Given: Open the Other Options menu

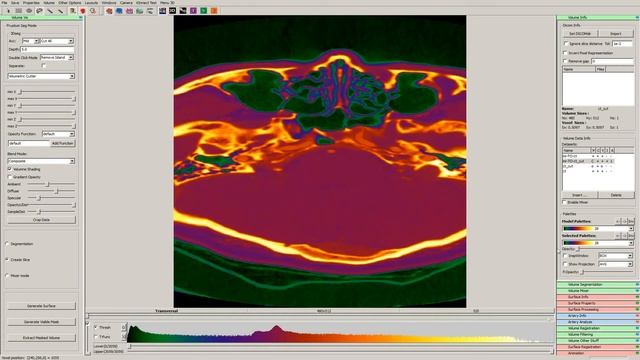Looking at the screenshot, I should point(70,3).
